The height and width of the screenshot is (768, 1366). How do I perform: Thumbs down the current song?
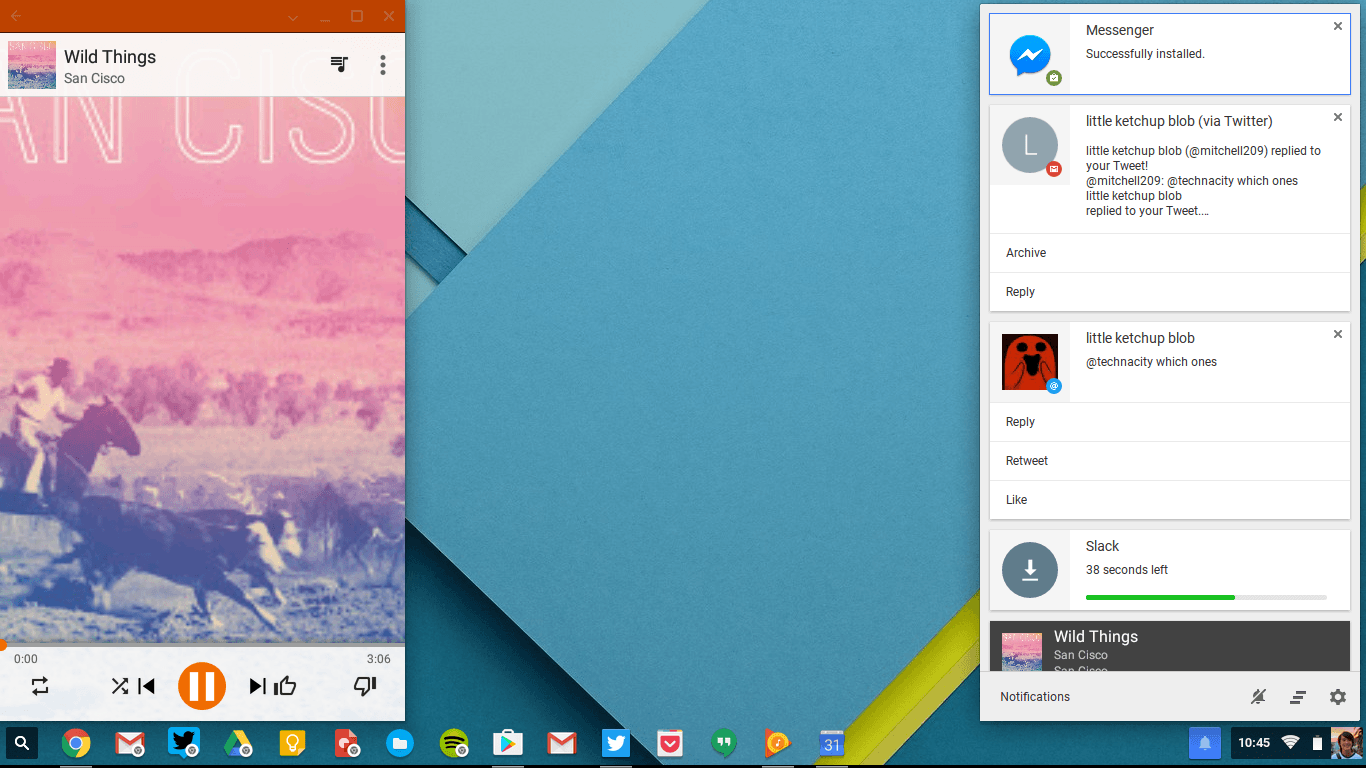pos(365,686)
